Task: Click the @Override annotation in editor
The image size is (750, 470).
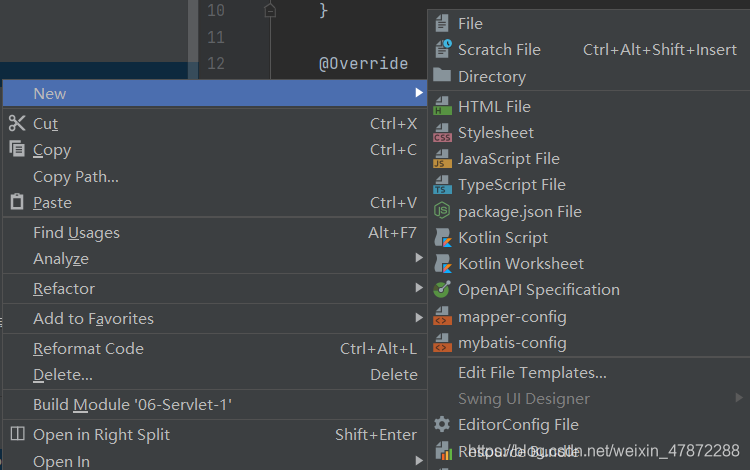Action: tap(364, 63)
